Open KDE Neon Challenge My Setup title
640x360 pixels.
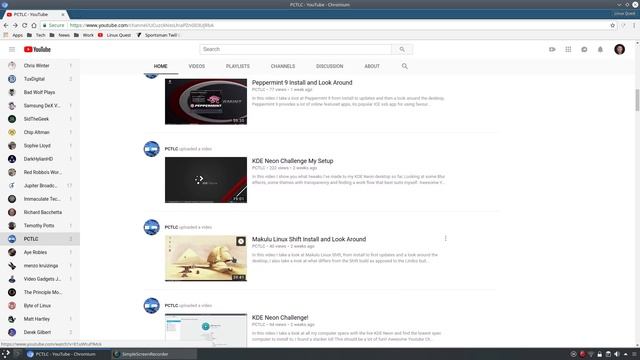coord(292,161)
